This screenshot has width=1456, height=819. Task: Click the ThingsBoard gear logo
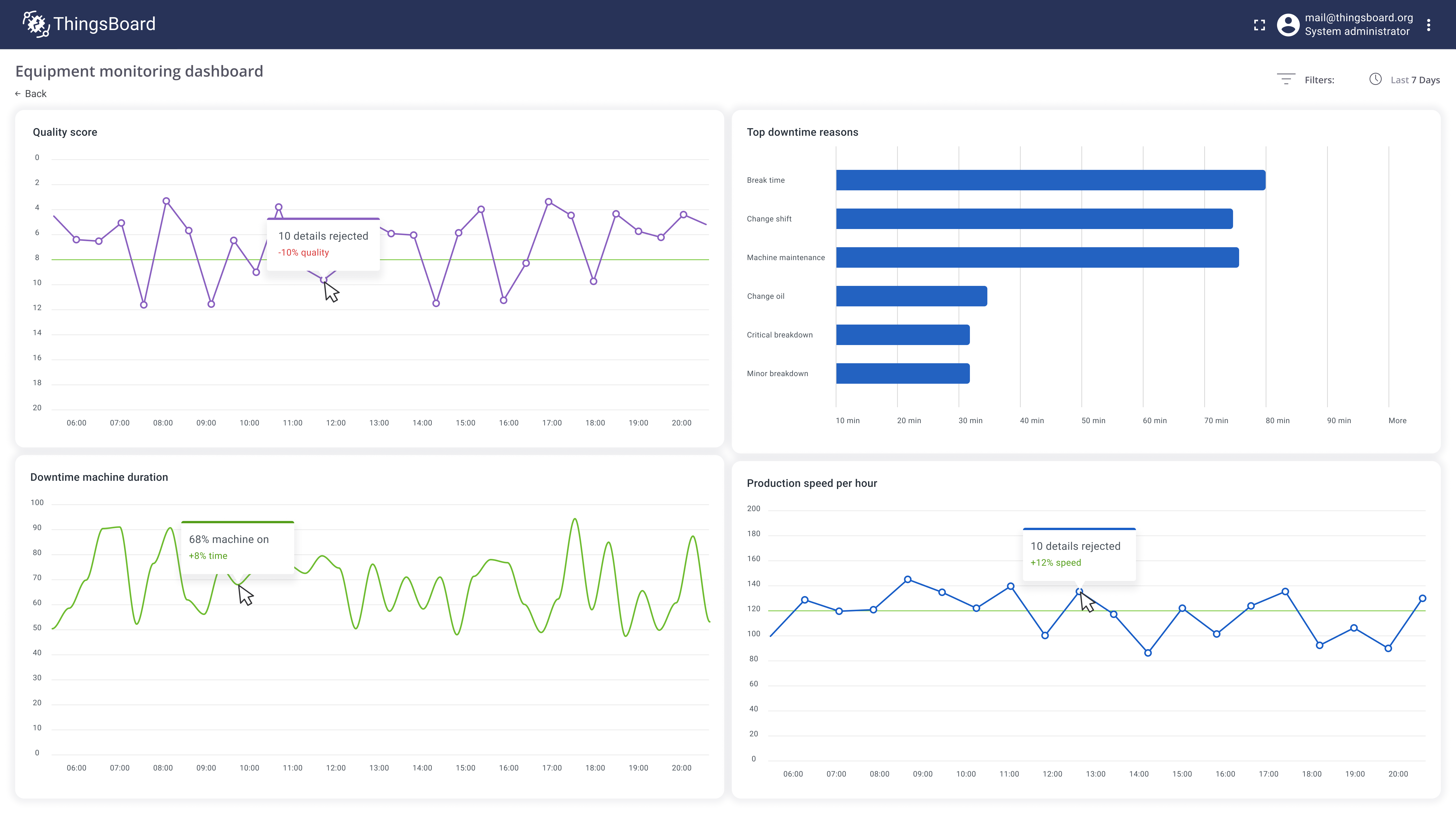click(x=35, y=24)
